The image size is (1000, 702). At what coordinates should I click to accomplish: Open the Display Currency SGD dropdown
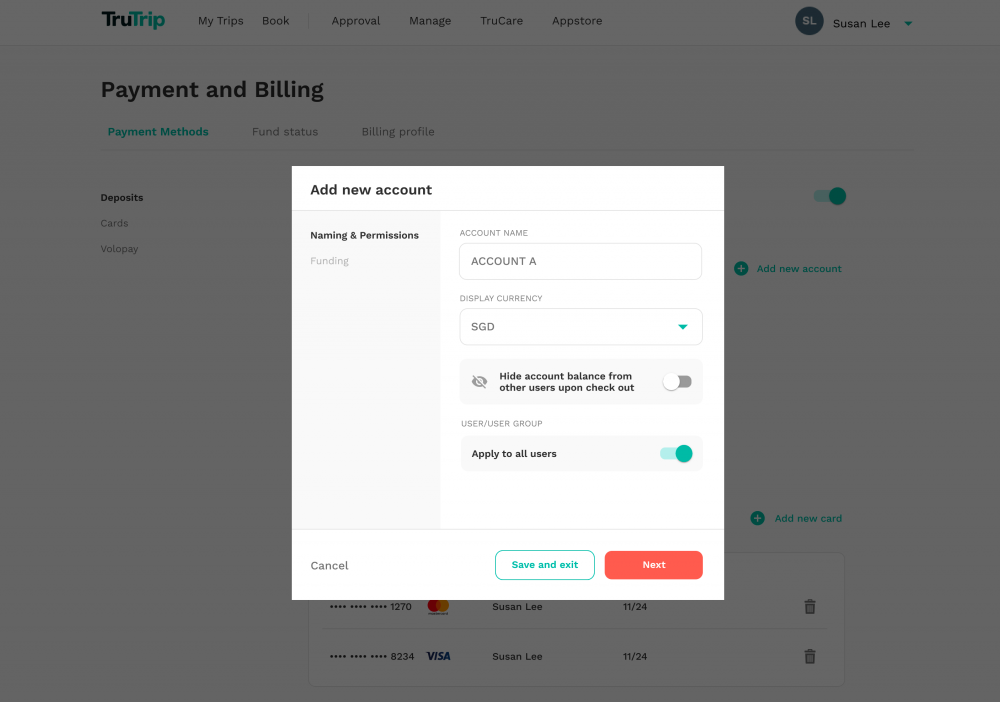click(580, 326)
